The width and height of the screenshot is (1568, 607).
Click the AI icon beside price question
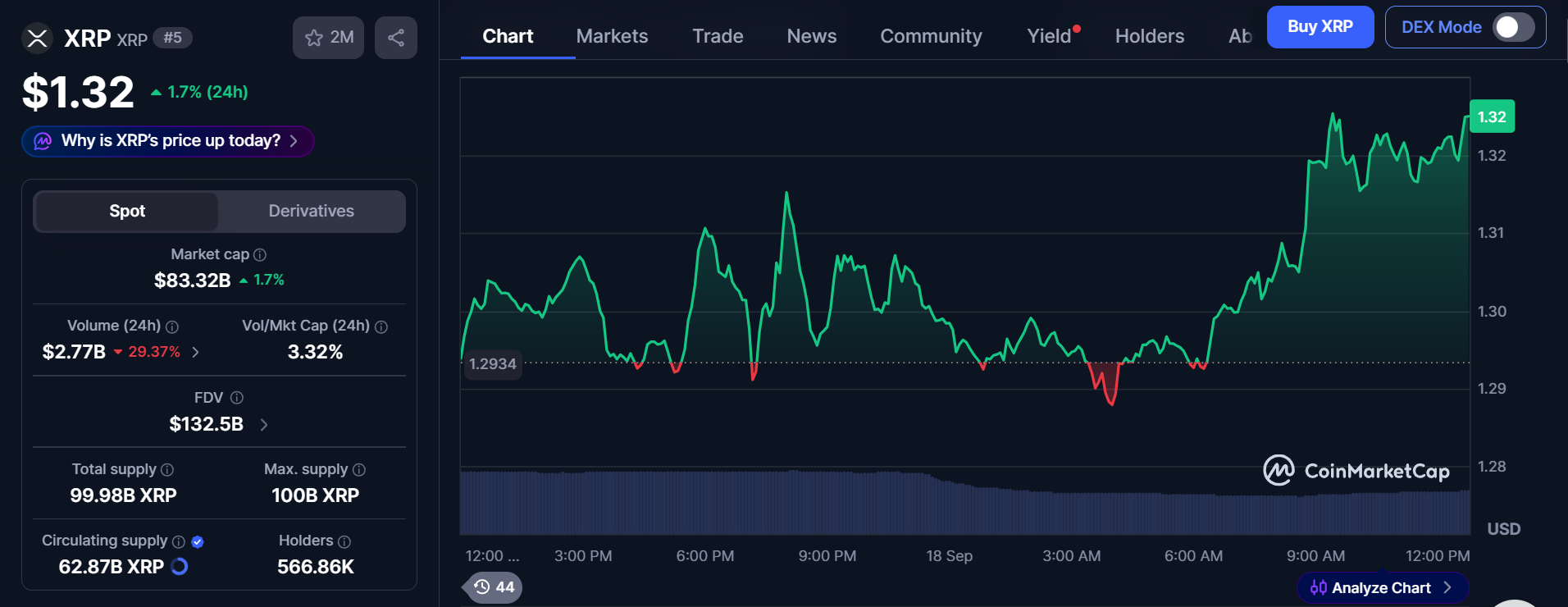pyautogui.click(x=43, y=141)
